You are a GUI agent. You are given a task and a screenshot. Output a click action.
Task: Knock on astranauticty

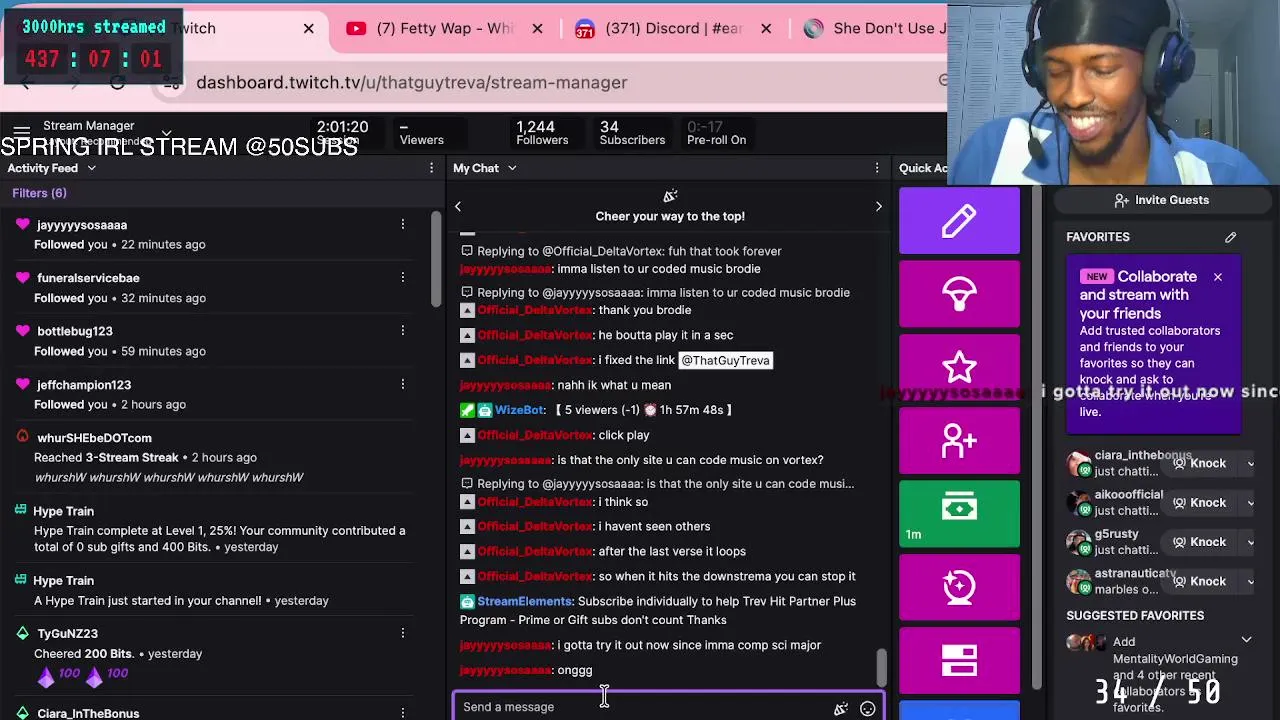point(1199,581)
